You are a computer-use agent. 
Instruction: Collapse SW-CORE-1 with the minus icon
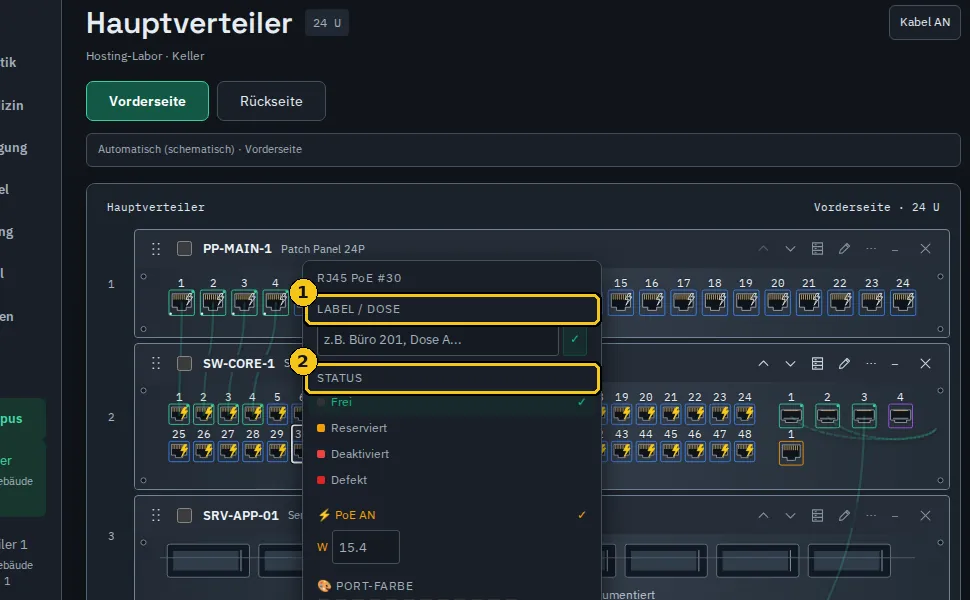(x=895, y=364)
